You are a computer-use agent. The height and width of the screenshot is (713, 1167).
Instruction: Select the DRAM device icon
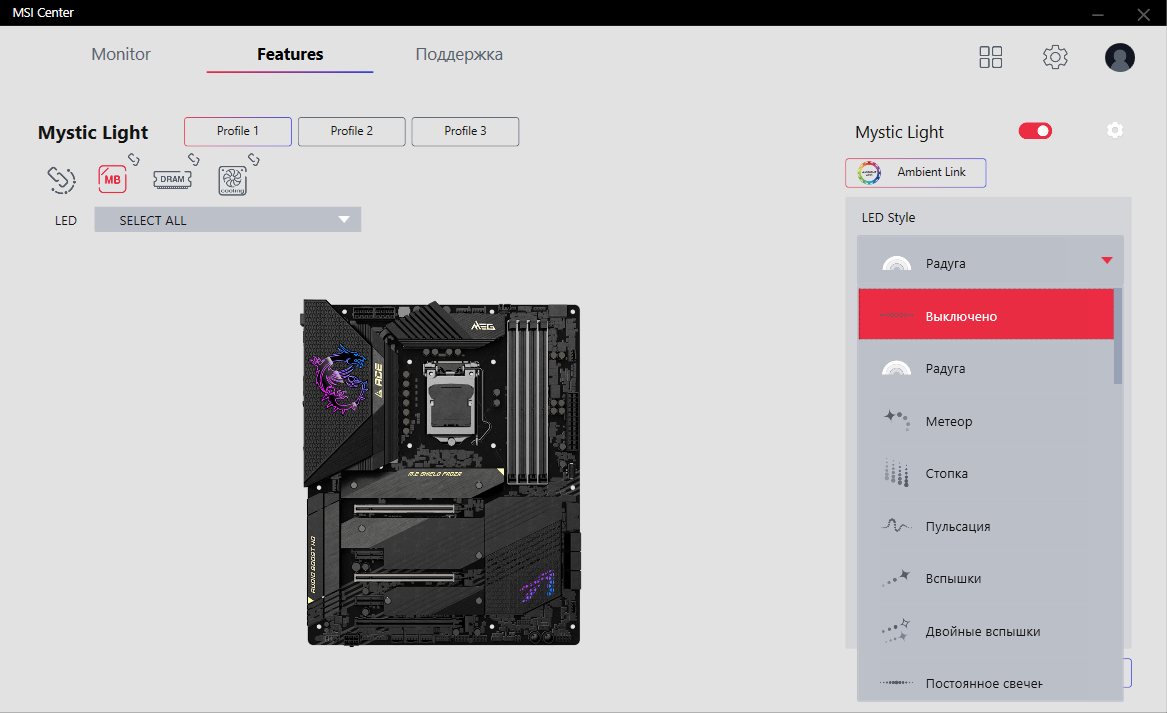[172, 179]
